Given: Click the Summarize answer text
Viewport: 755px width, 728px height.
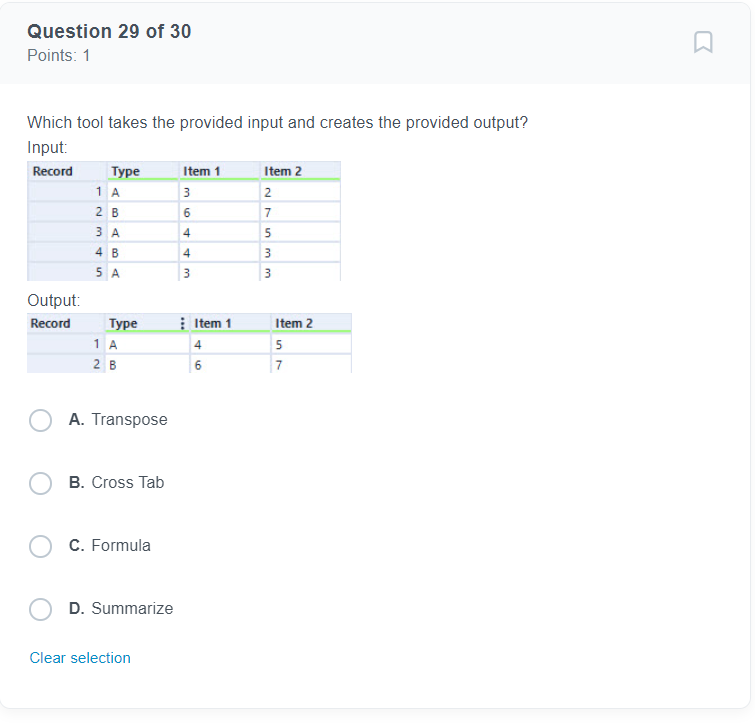Looking at the screenshot, I should coord(132,609).
